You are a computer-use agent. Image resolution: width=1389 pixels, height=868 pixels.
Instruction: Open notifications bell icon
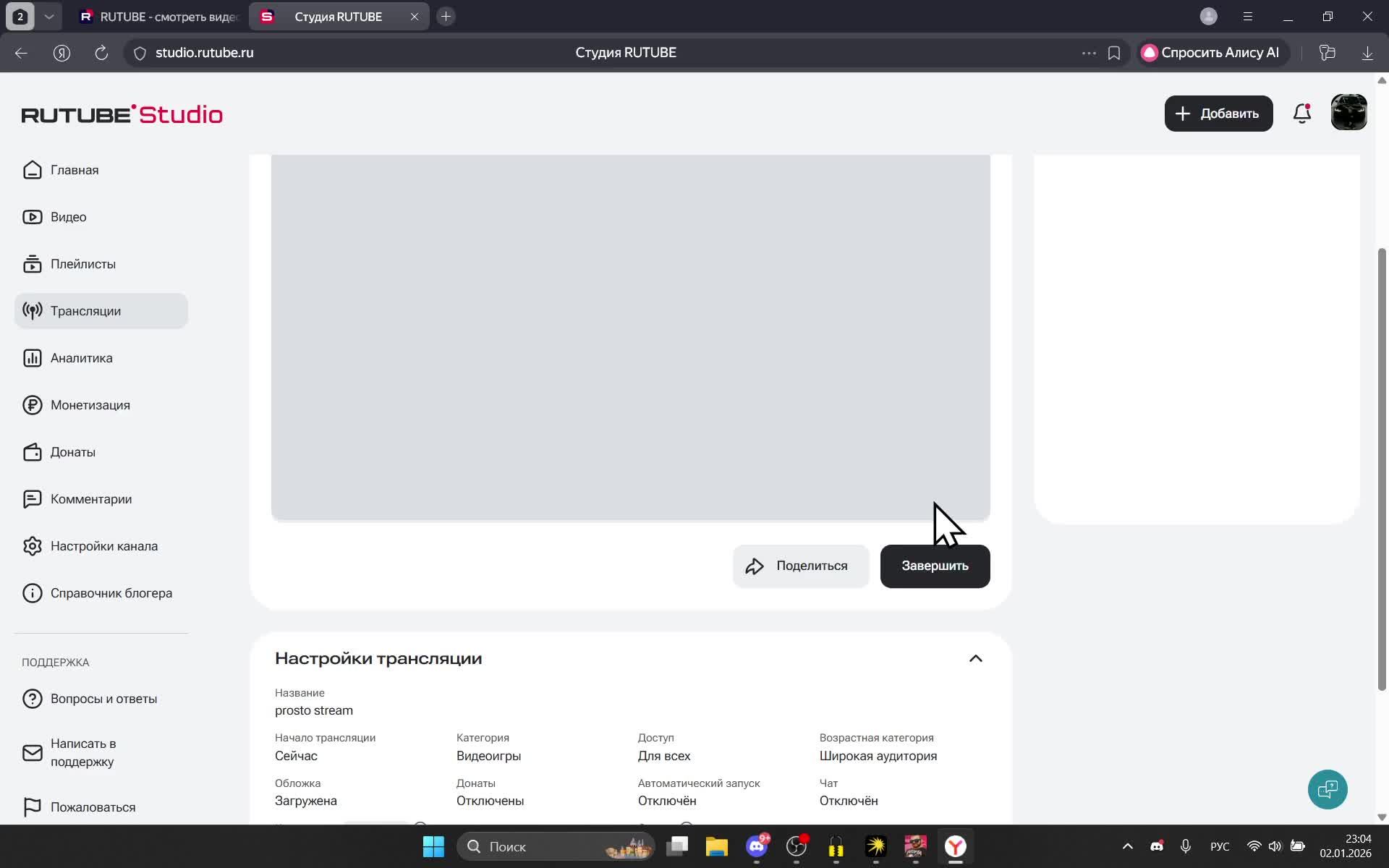(x=1301, y=114)
